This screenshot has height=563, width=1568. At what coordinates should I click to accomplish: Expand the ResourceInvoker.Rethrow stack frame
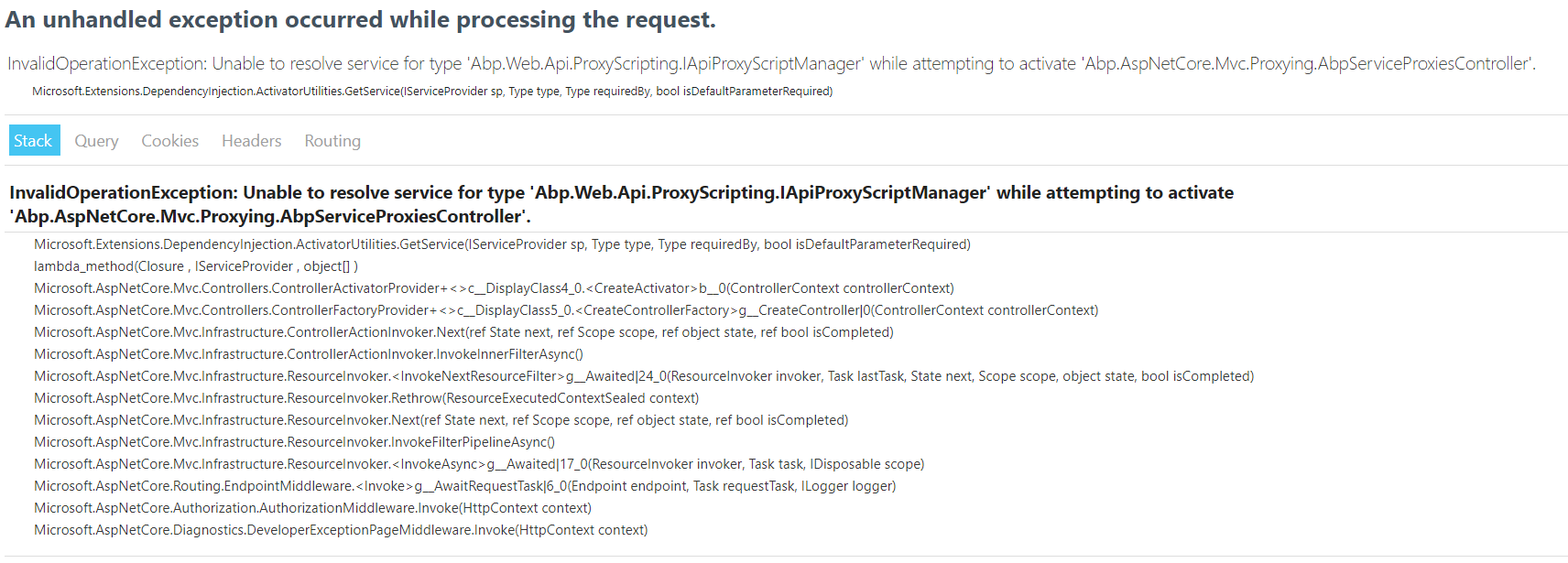point(366,398)
